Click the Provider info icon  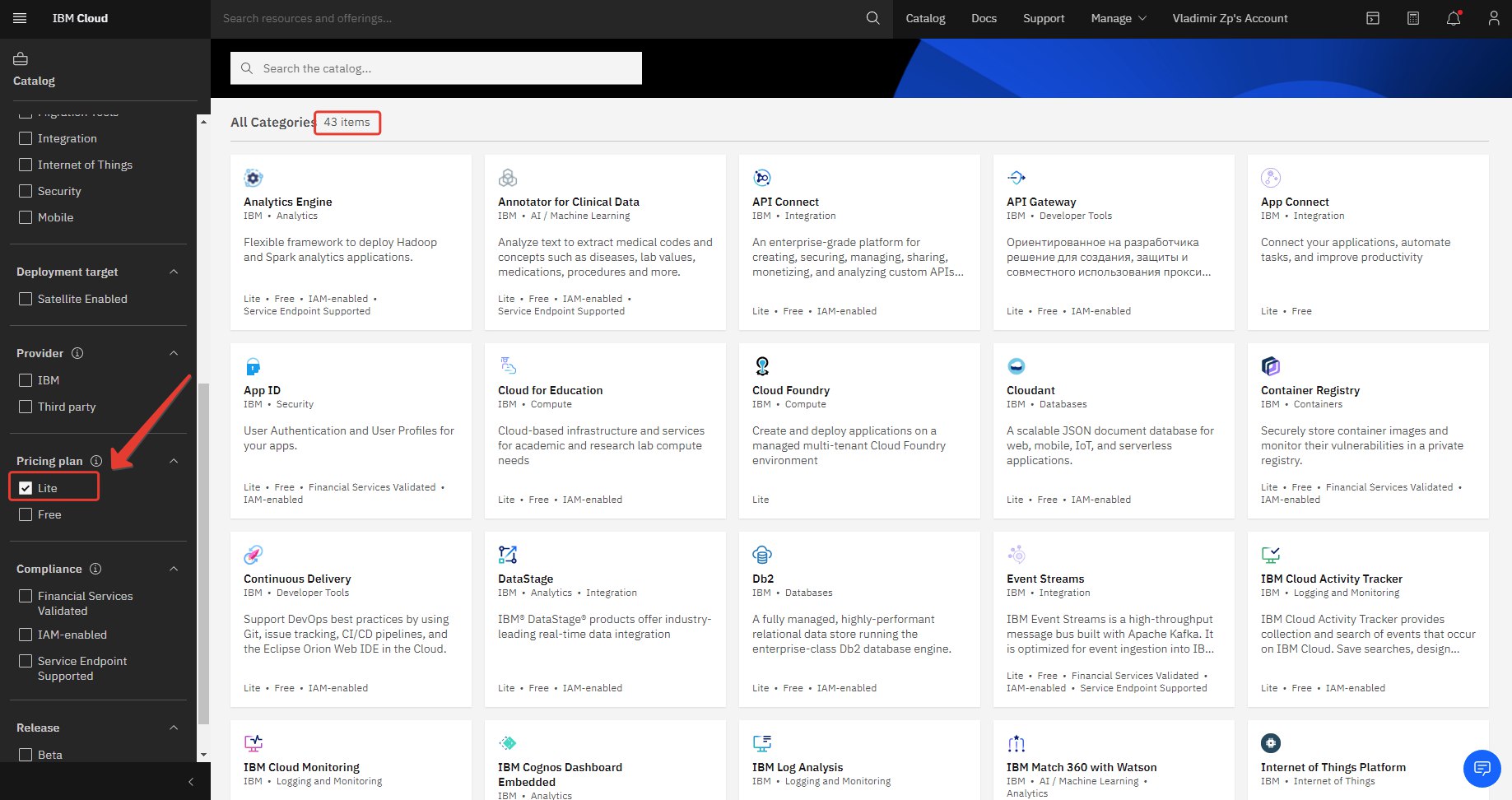click(77, 353)
